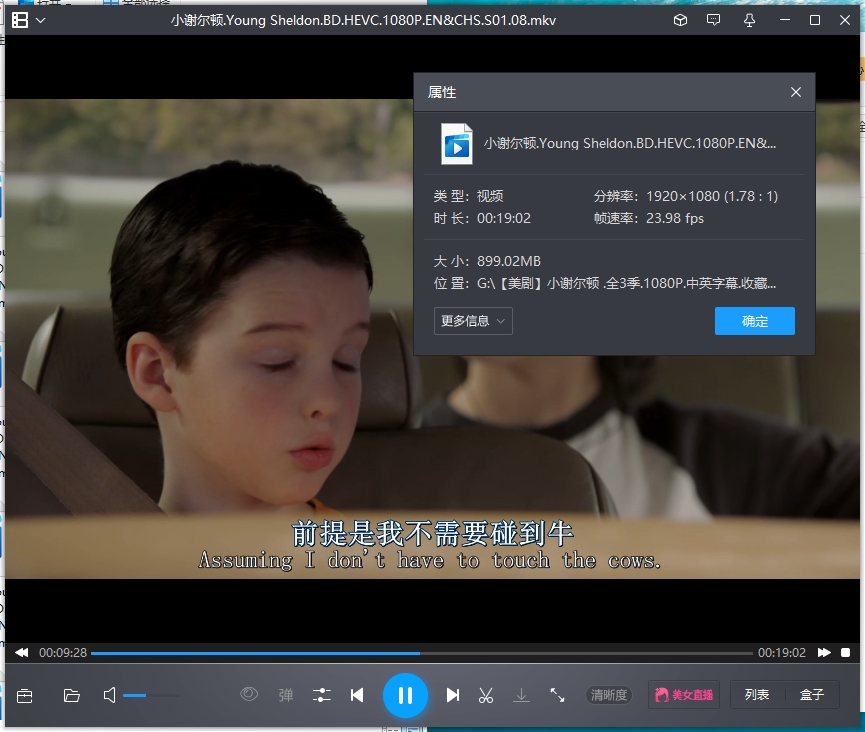Open the feedback message icon in title bar

[713, 20]
